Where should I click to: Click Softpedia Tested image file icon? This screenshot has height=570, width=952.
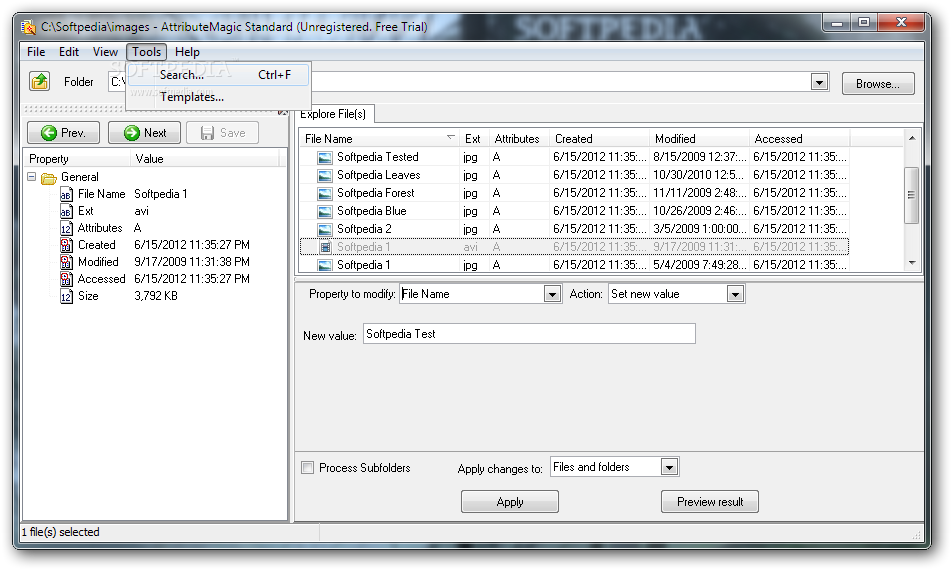click(x=325, y=158)
